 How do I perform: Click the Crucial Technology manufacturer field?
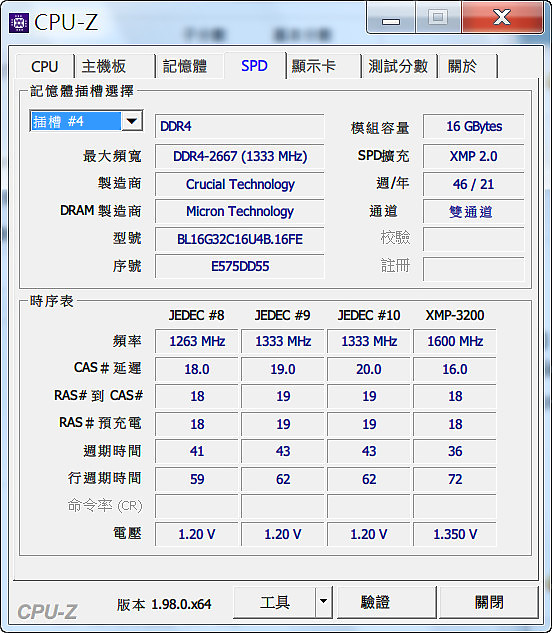(x=239, y=184)
